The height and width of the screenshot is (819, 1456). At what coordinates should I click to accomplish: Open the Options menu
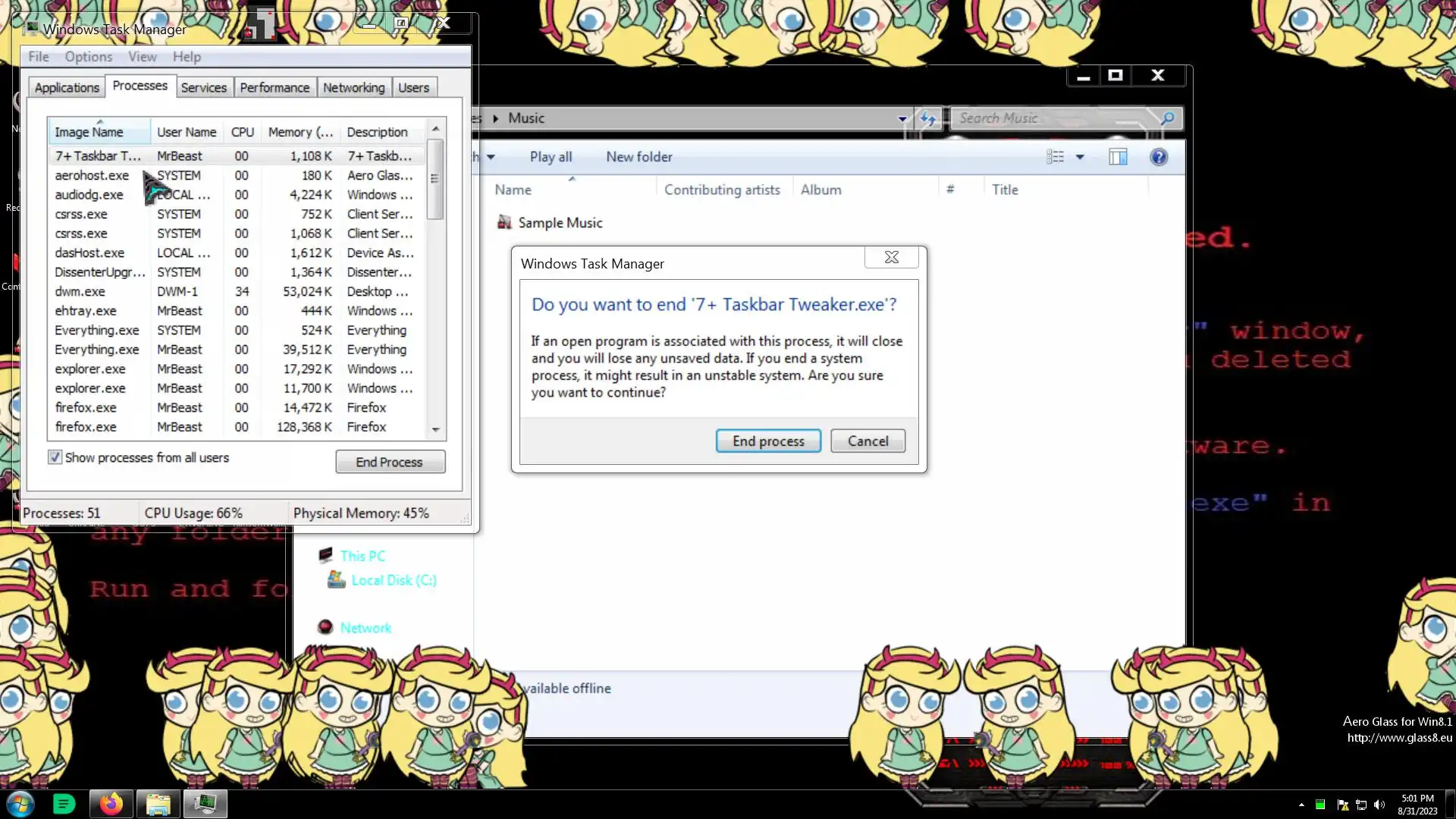point(88,57)
